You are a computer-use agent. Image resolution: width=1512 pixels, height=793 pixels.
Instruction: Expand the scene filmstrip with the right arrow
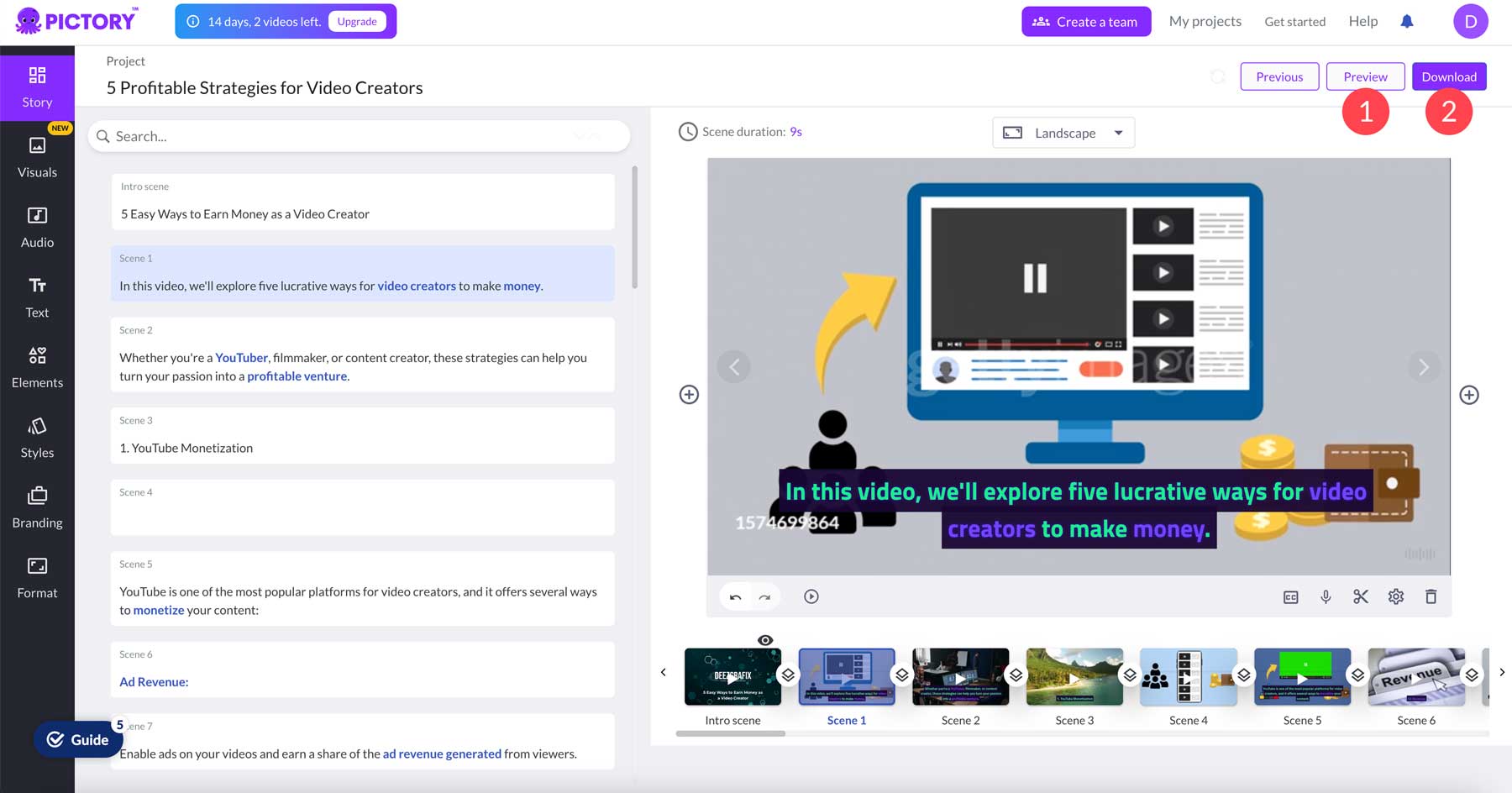click(x=1502, y=671)
